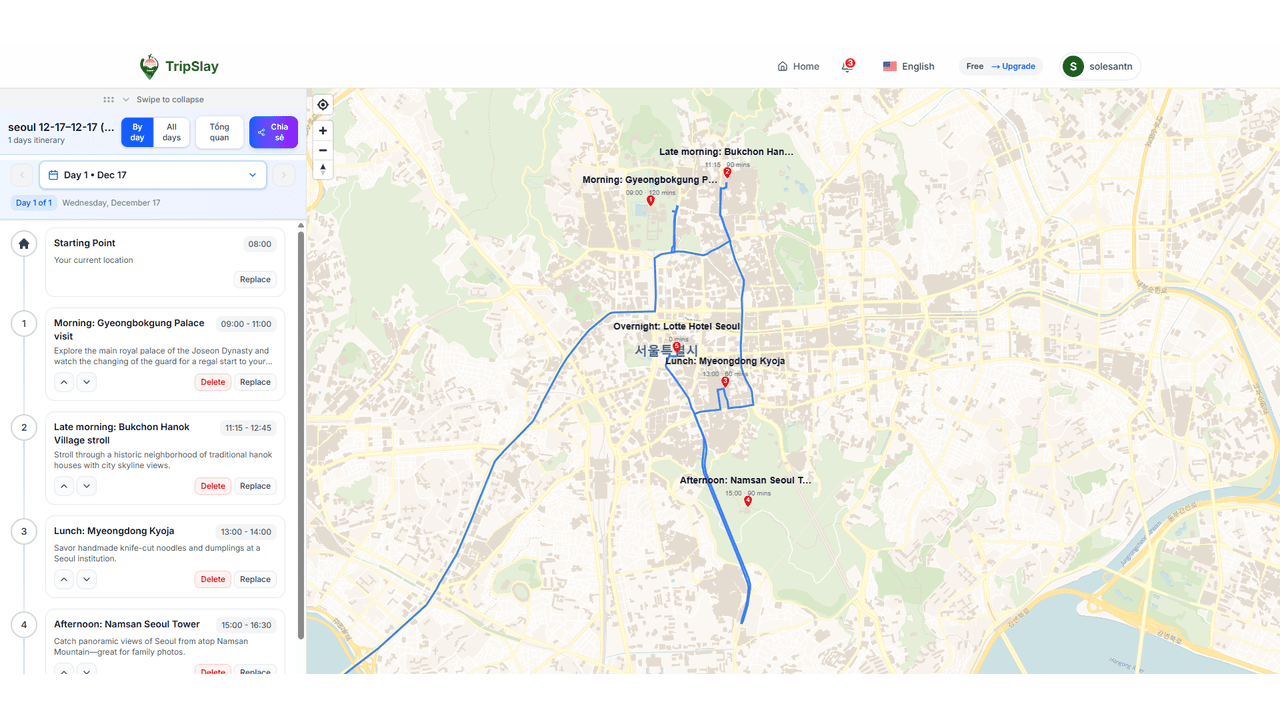Switch to By day view

pos(138,132)
